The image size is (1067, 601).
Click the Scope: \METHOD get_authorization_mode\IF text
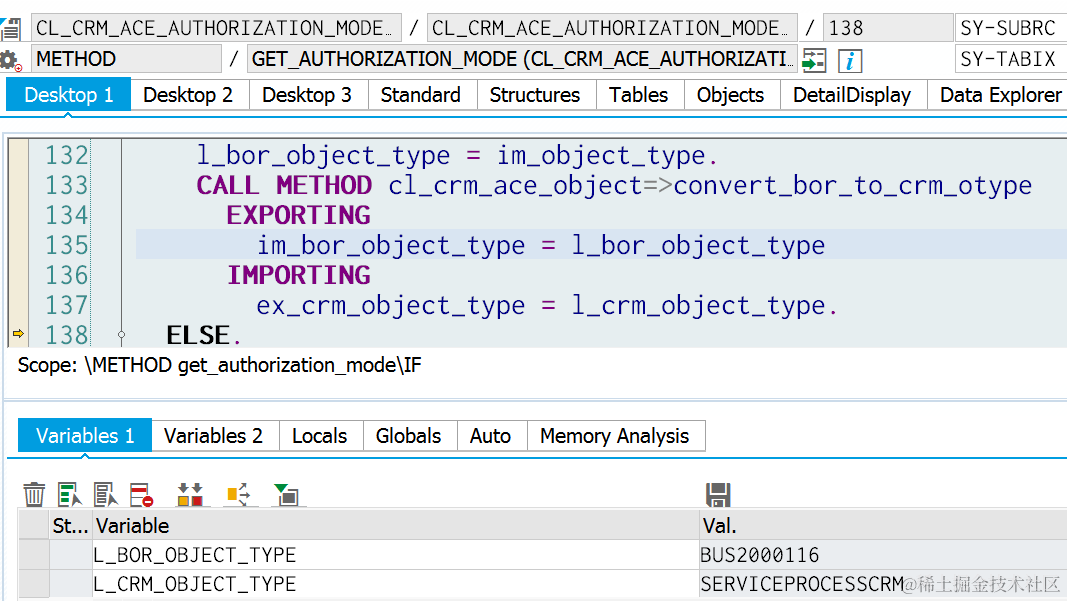point(219,365)
